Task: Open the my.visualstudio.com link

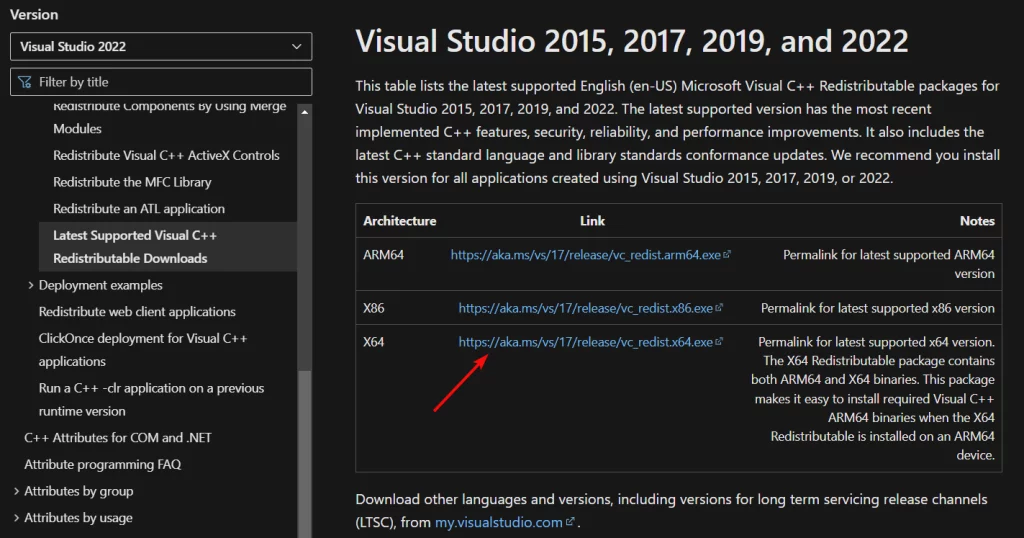Action: (498, 522)
